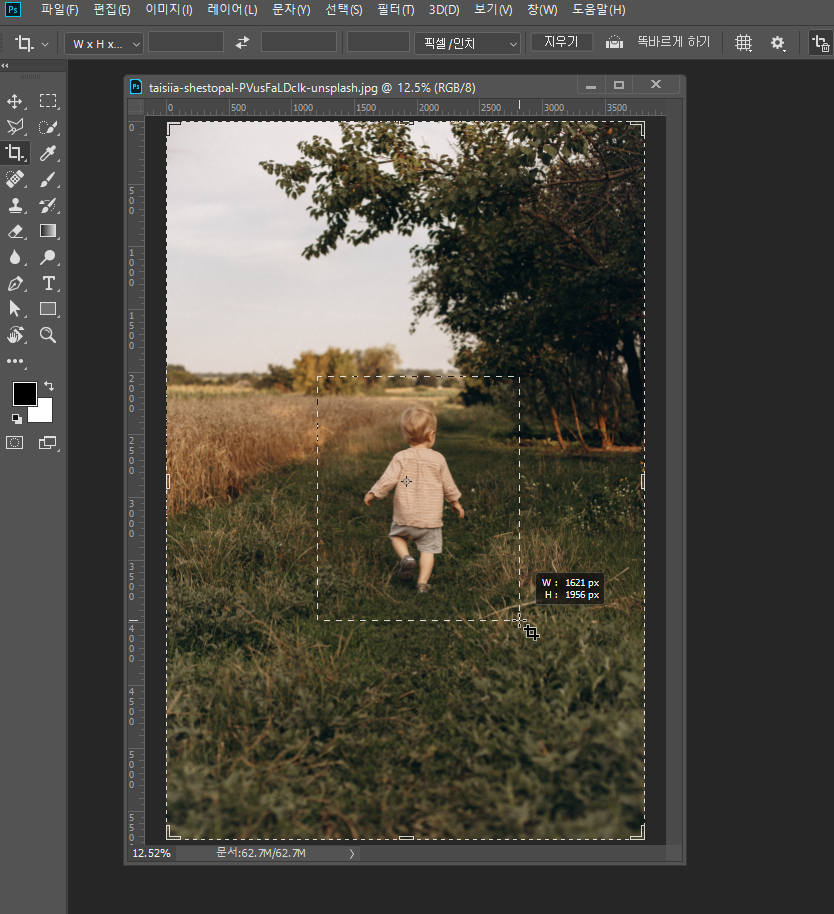Select the Healing Brush tool
The height and width of the screenshot is (914, 834).
click(x=15, y=179)
